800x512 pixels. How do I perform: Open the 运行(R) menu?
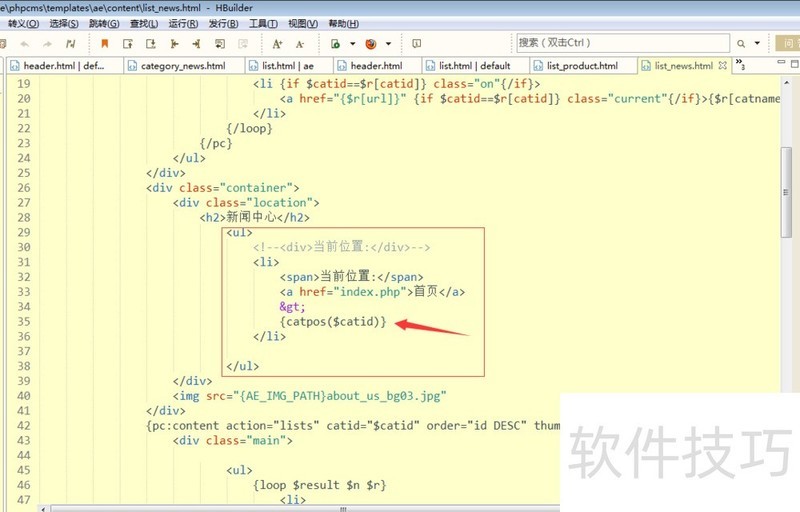(x=183, y=23)
